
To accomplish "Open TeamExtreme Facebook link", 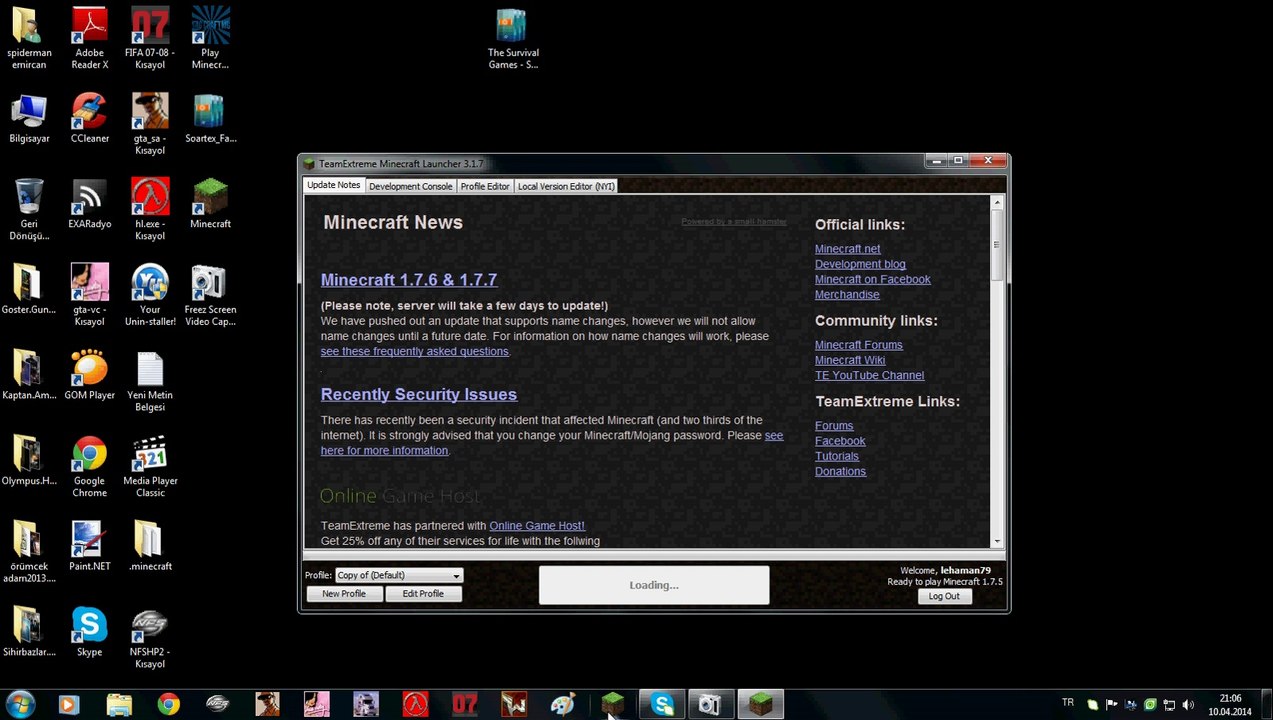I will 840,441.
